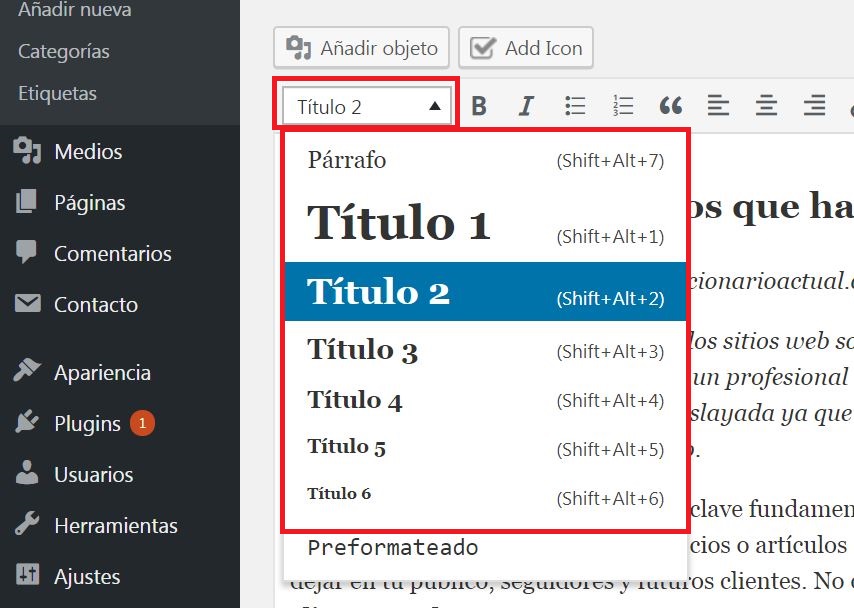Insert a bulleted list
Image resolution: width=854 pixels, height=608 pixels.
coord(575,106)
